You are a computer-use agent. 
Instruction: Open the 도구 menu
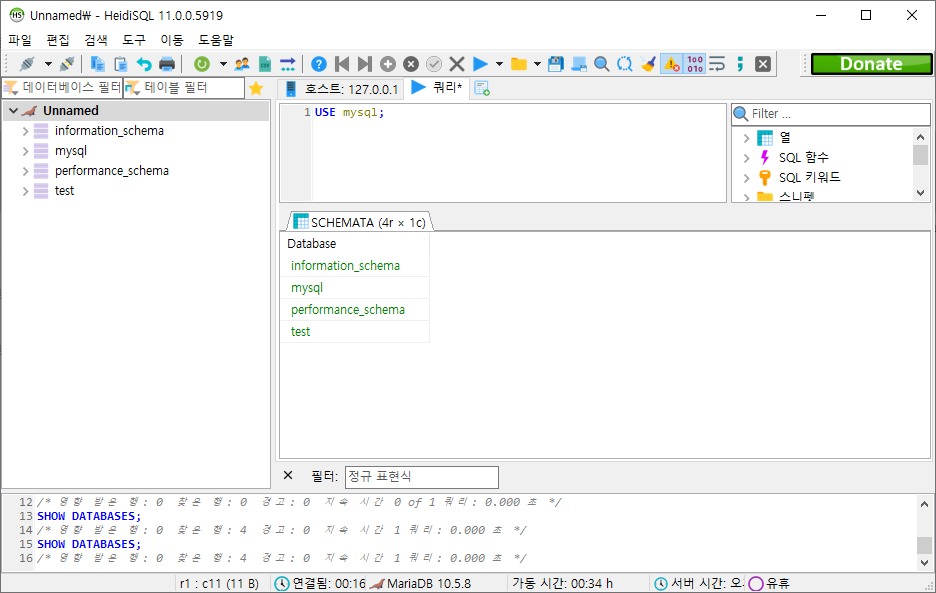[134, 40]
